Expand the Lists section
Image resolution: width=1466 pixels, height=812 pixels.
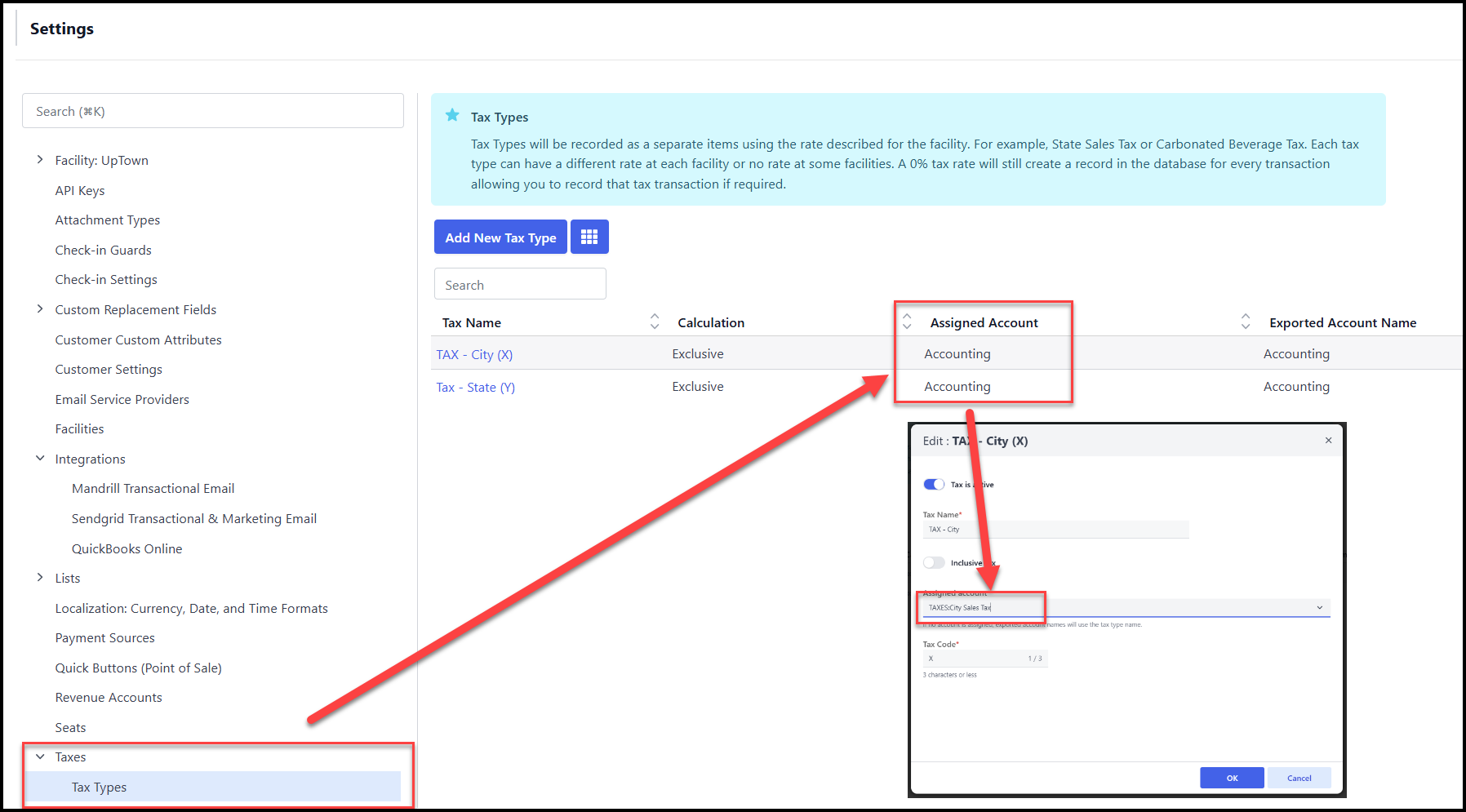[40, 578]
